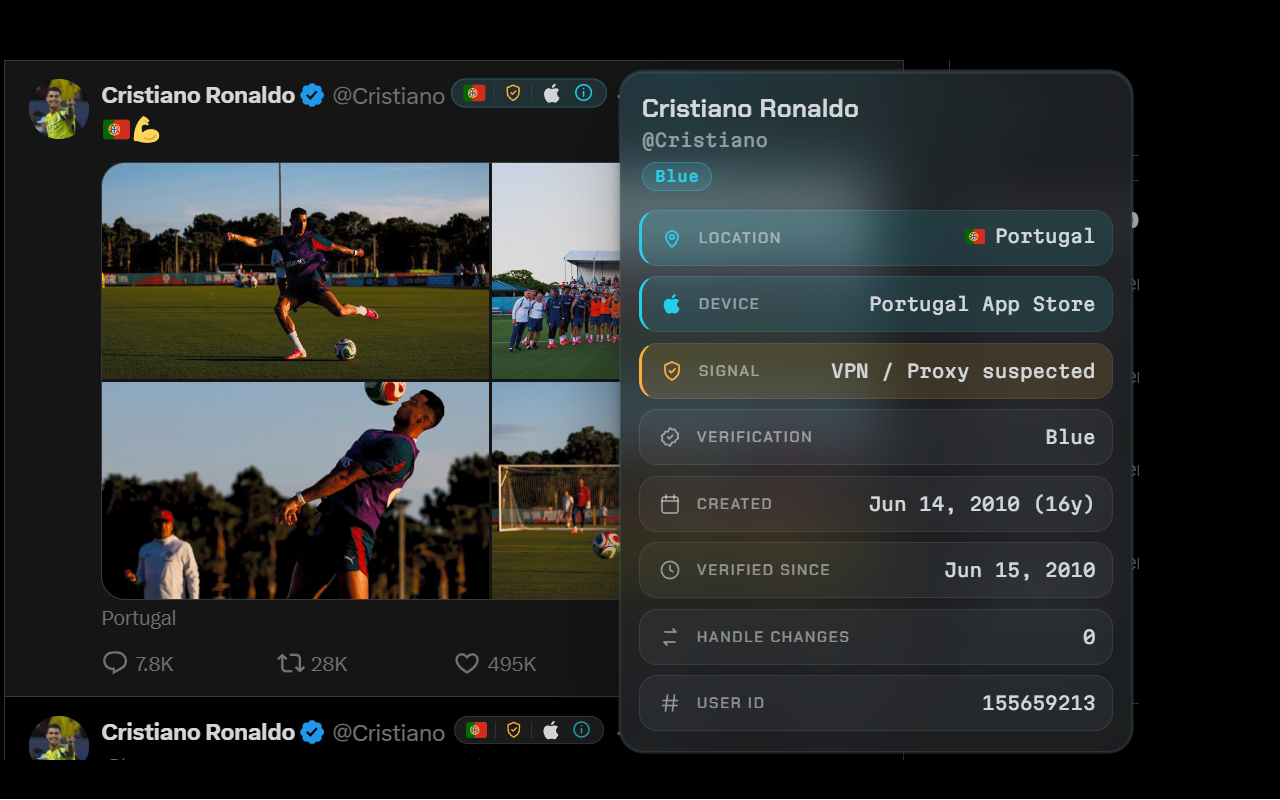Viewport: 1280px width, 800px height.
Task: Click the blue verified checkmark in the top tweet
Action: pos(313,95)
